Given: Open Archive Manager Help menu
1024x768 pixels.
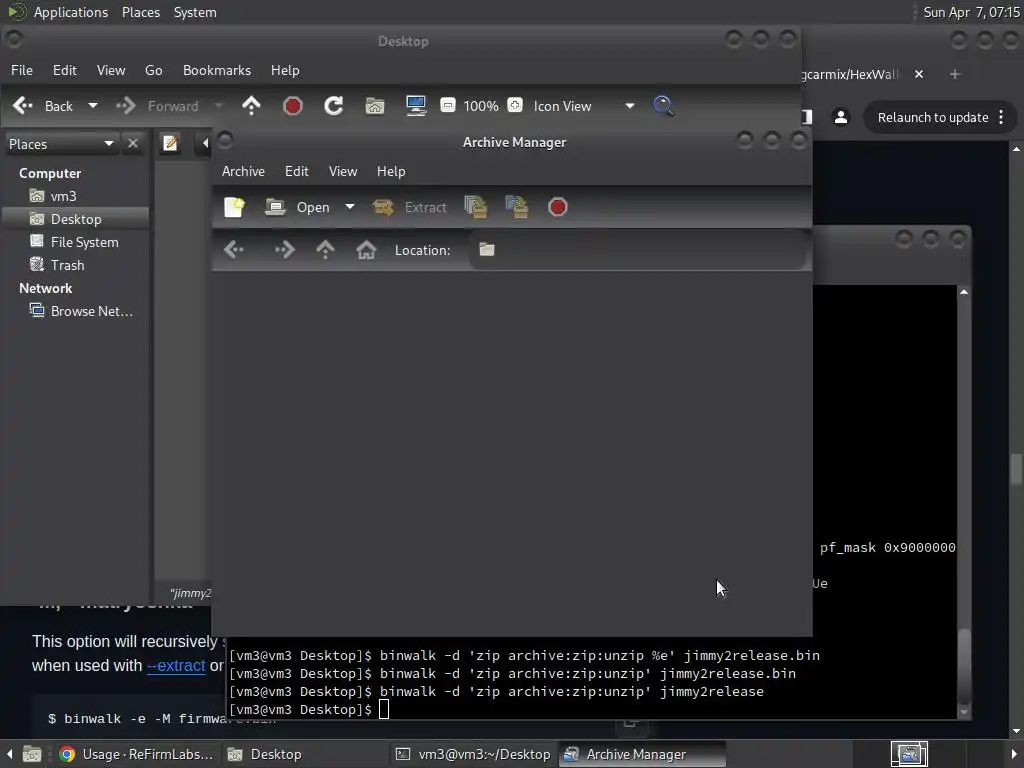Looking at the screenshot, I should pyautogui.click(x=391, y=171).
